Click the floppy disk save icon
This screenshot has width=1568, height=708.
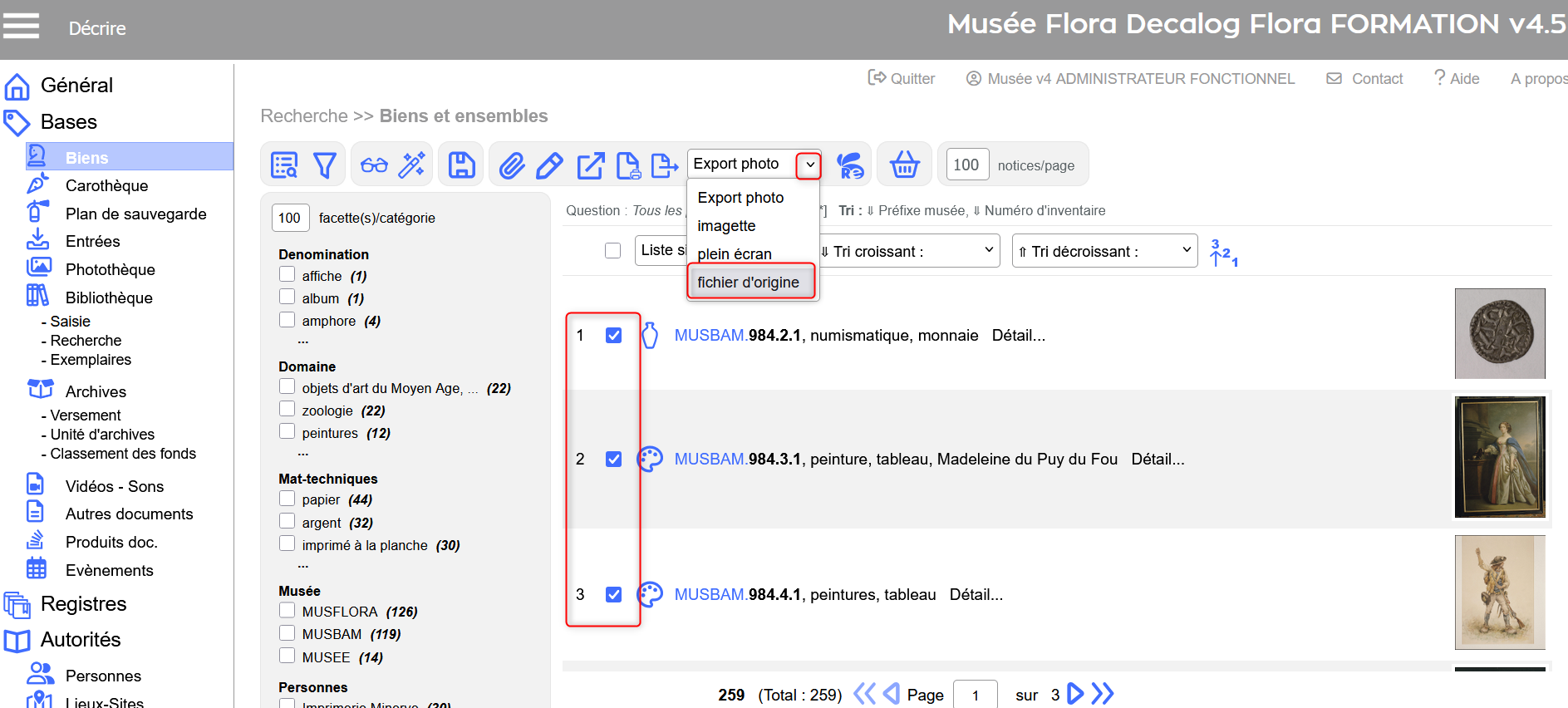461,165
